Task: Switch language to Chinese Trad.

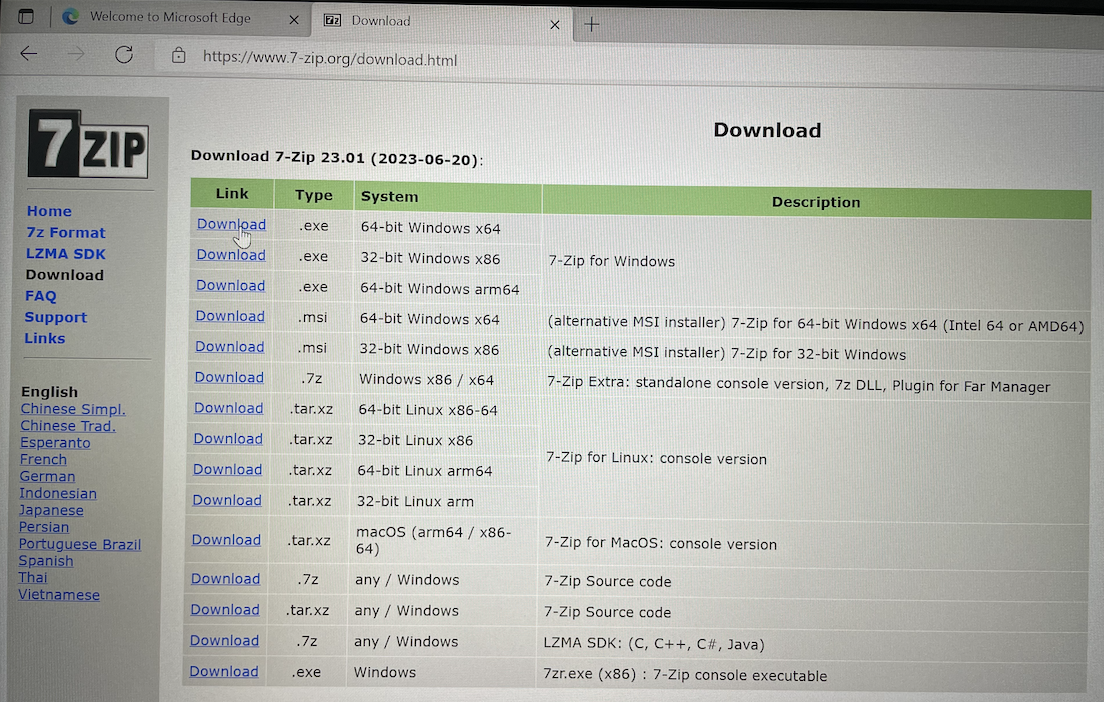Action: pos(68,426)
